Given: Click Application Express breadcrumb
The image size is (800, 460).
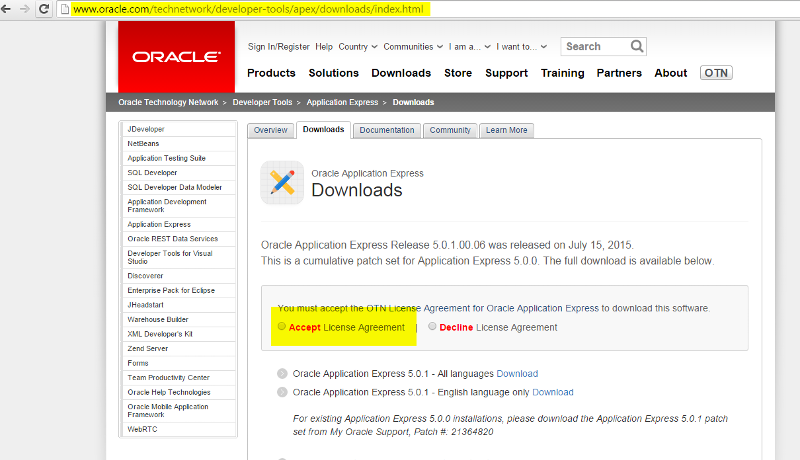Looking at the screenshot, I should [x=342, y=102].
